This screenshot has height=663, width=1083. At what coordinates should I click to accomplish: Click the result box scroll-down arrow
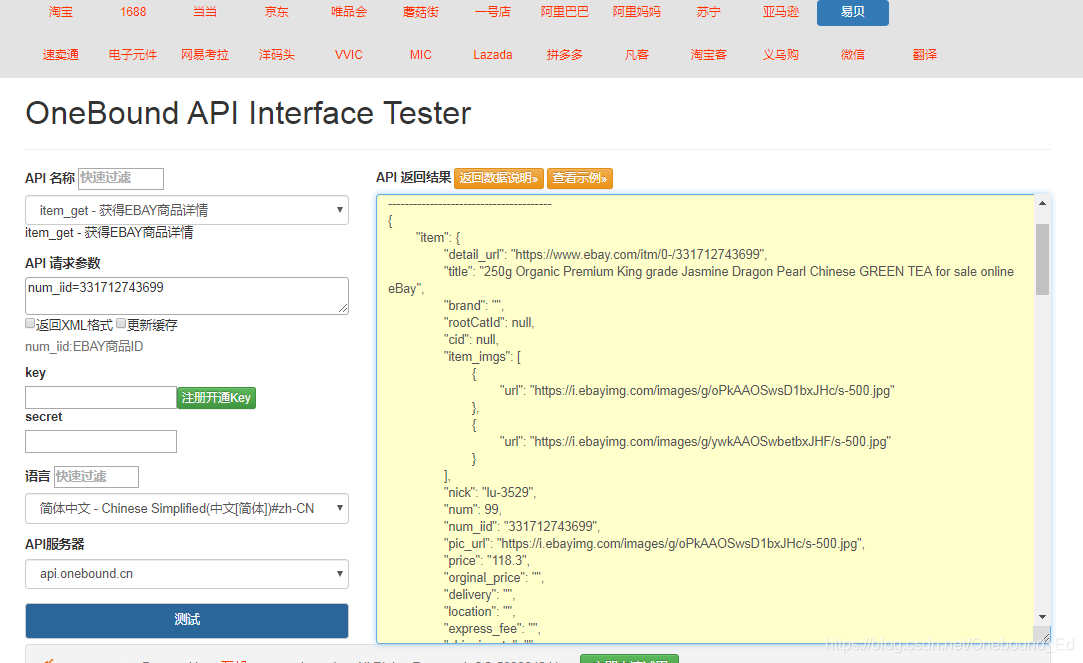pos(1042,617)
